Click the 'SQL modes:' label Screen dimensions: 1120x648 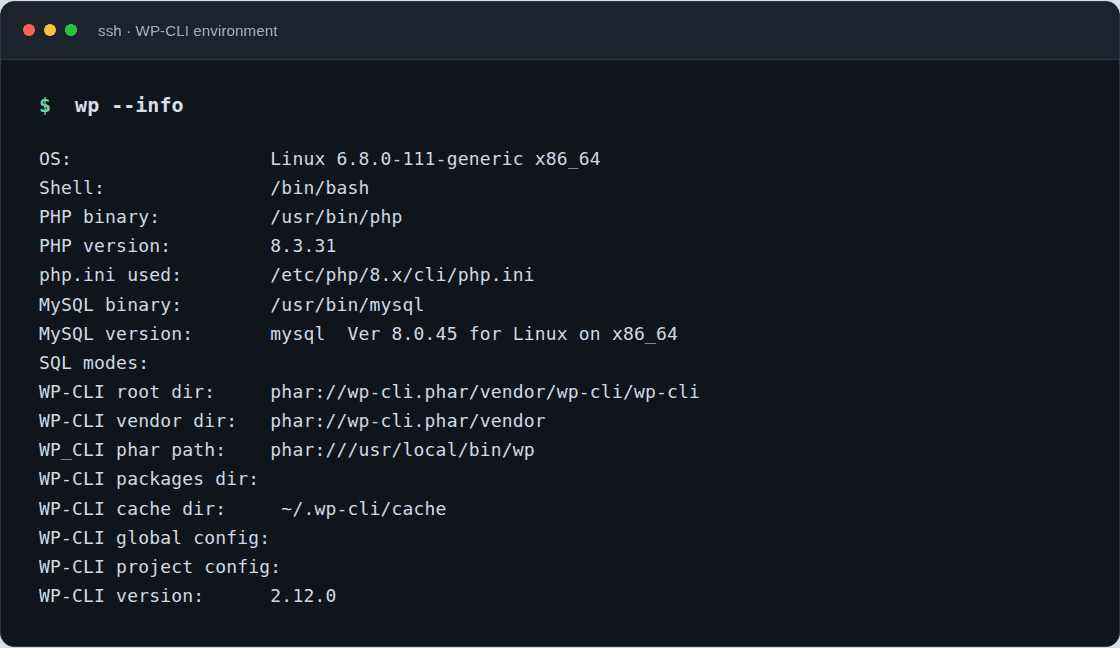click(94, 363)
